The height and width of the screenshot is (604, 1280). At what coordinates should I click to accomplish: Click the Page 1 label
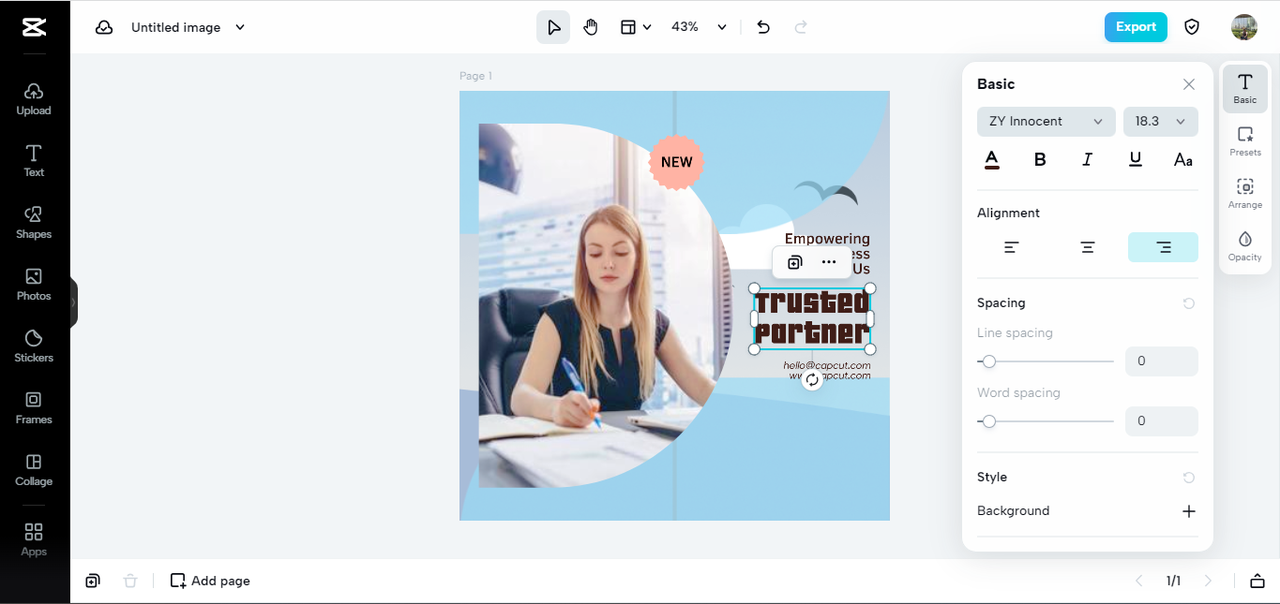(x=476, y=76)
